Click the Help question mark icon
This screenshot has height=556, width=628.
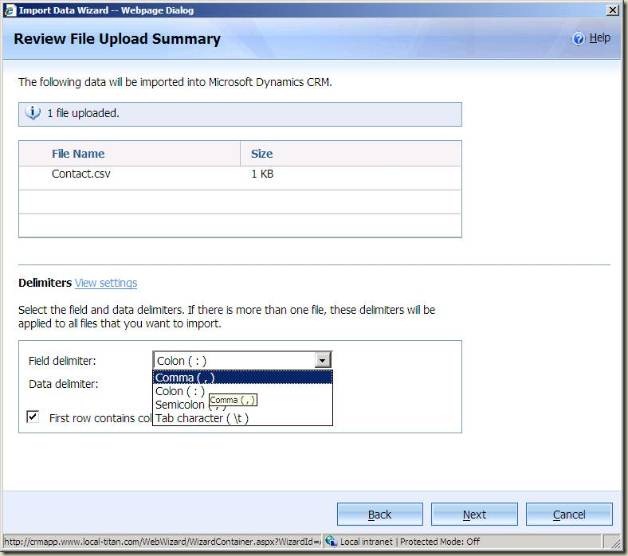pos(578,38)
